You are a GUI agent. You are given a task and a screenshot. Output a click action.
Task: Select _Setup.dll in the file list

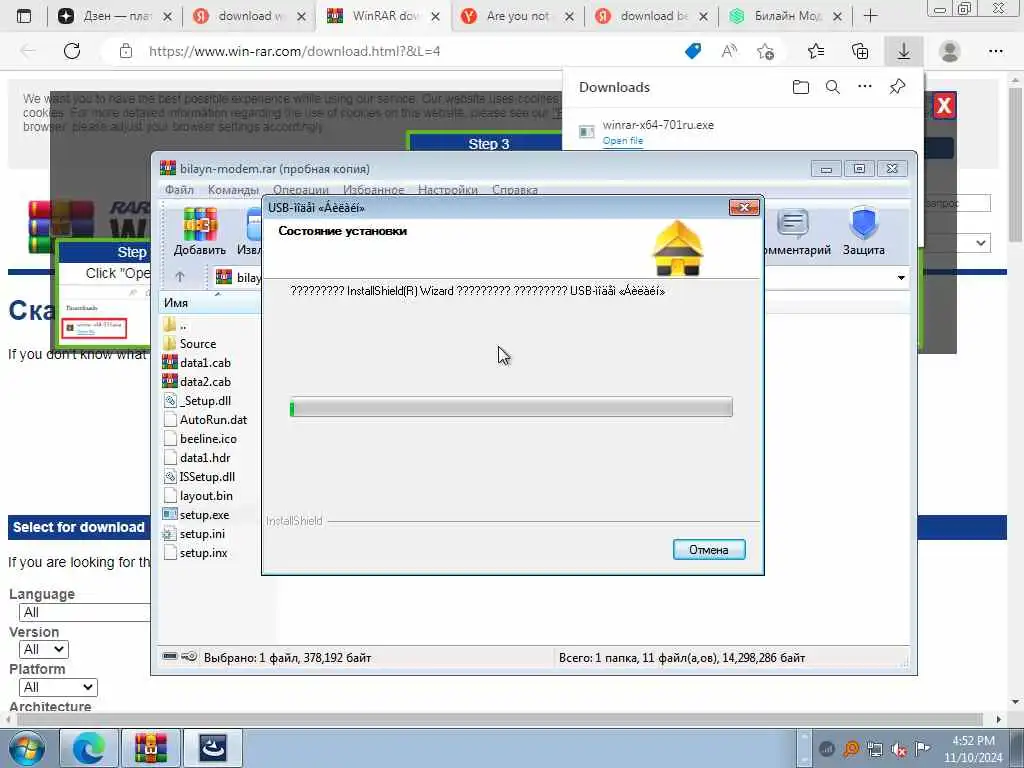click(x=204, y=400)
